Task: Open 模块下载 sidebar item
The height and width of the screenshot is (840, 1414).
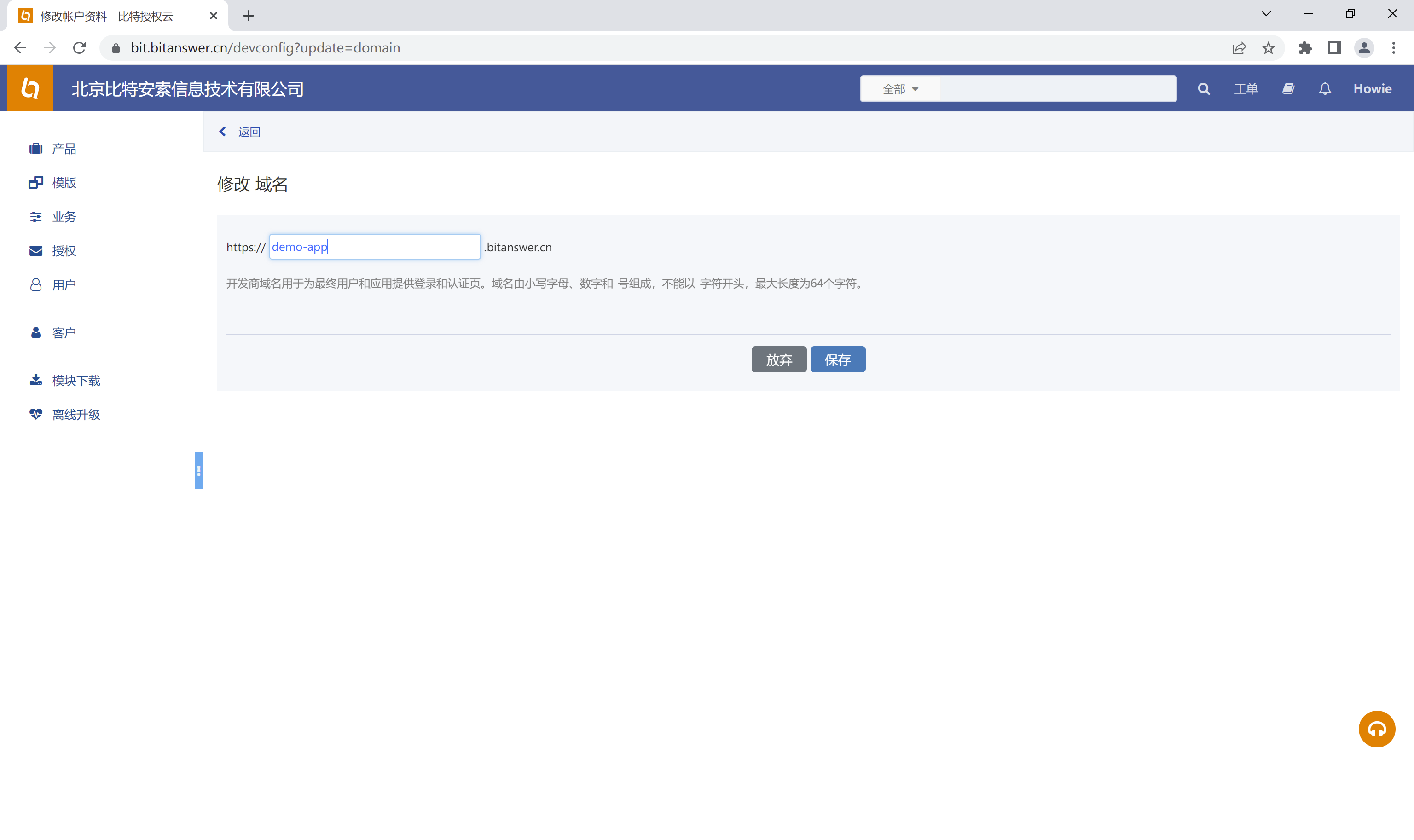Action: (75, 380)
